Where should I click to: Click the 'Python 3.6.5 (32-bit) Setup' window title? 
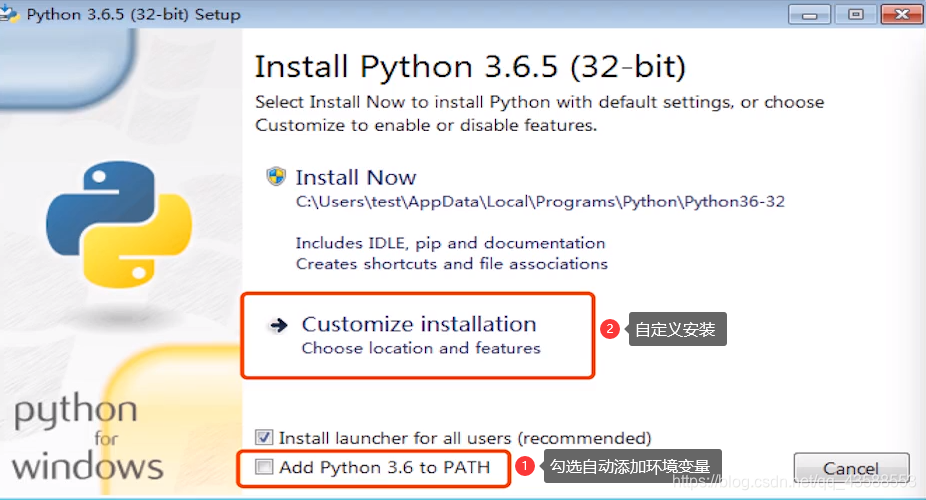click(133, 14)
